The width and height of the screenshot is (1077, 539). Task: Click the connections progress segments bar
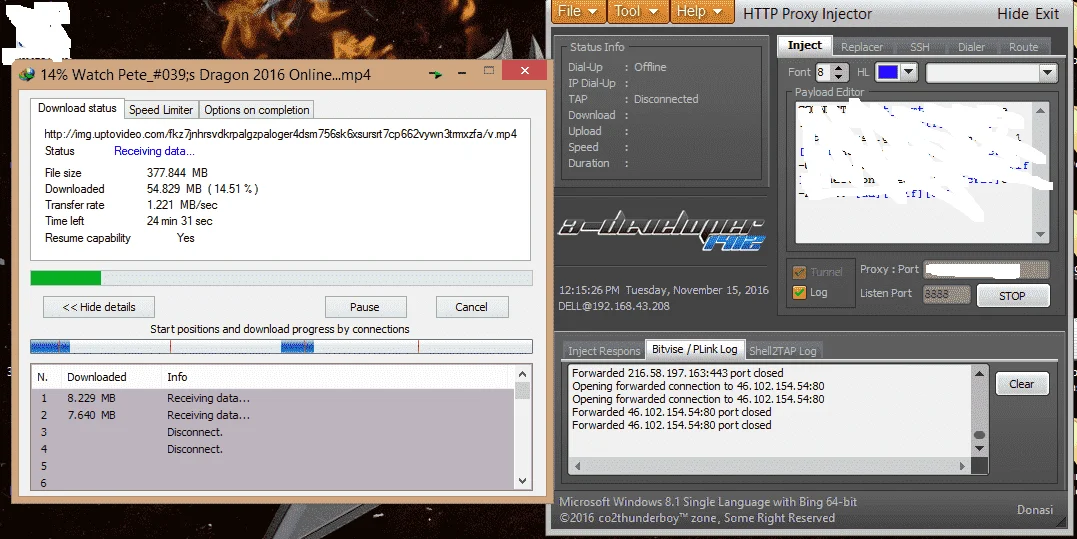click(x=281, y=347)
